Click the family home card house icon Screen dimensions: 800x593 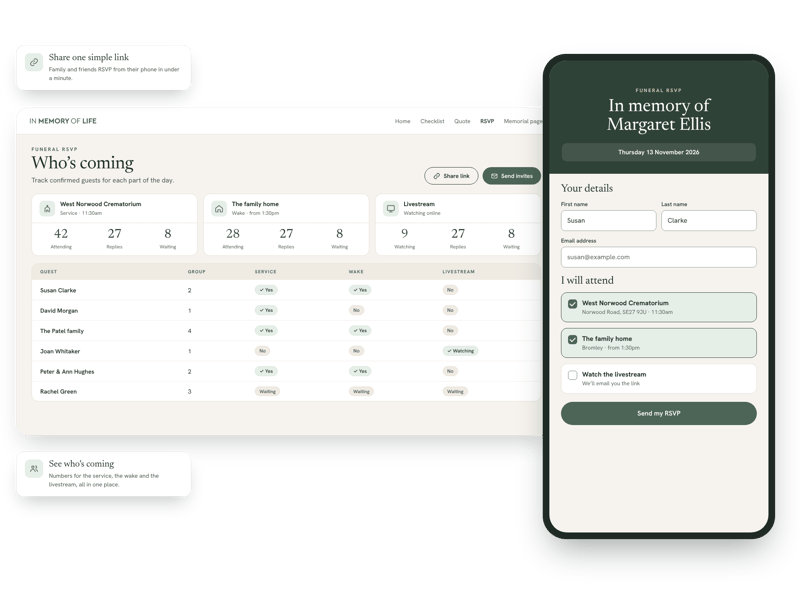pos(219,208)
